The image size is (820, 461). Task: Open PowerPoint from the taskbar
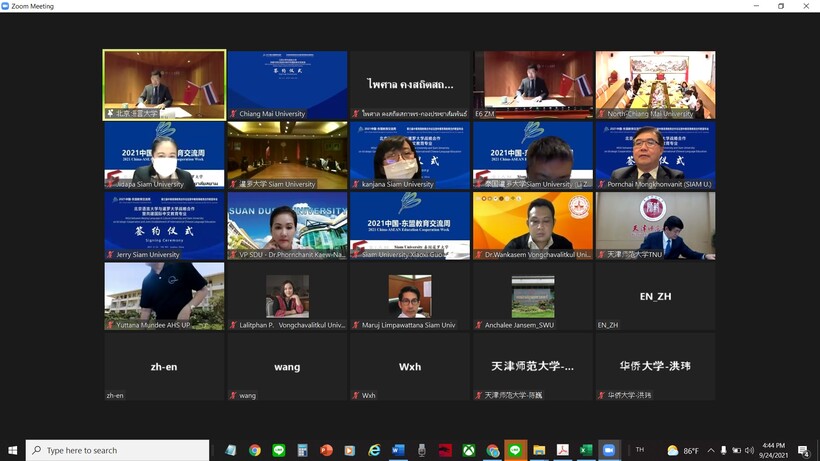[x=326, y=450]
